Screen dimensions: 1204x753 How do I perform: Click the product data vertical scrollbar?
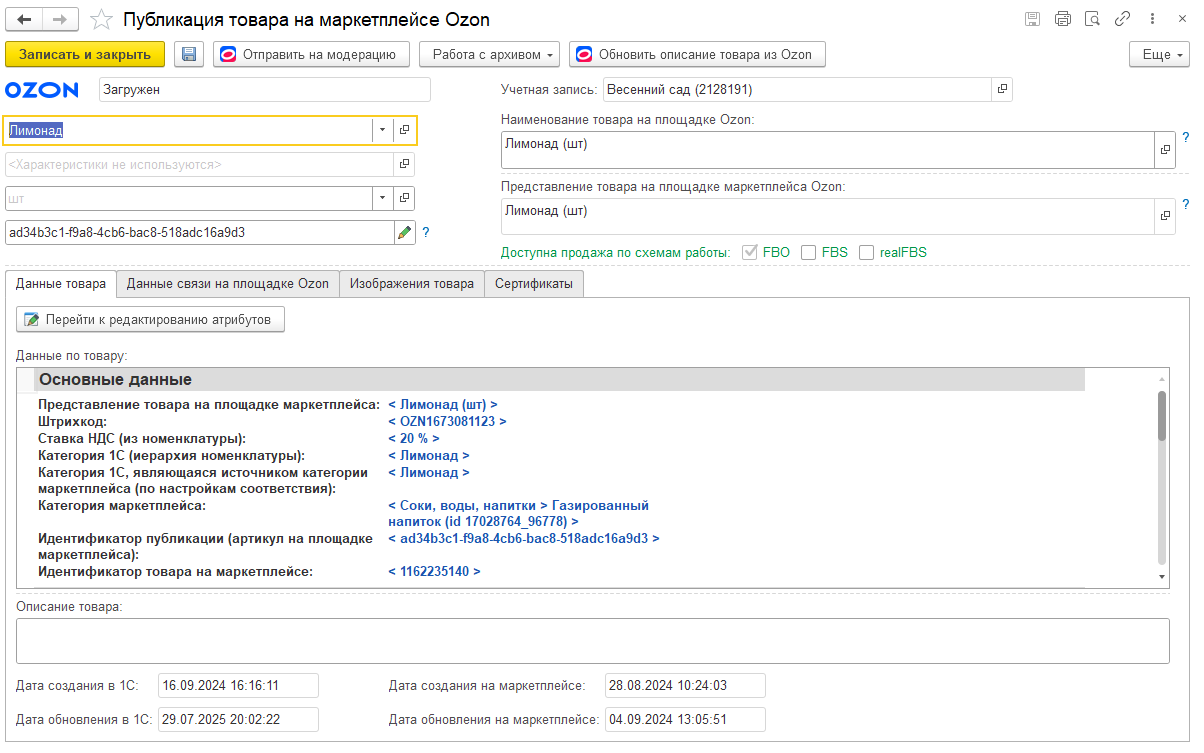point(1161,416)
